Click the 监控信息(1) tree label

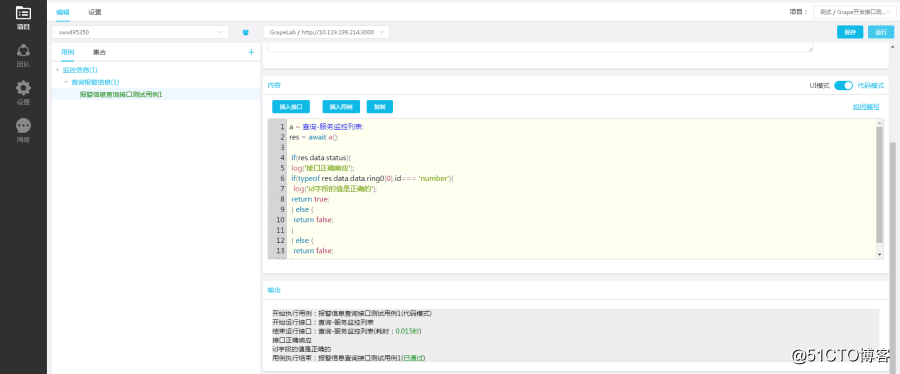pos(80,70)
